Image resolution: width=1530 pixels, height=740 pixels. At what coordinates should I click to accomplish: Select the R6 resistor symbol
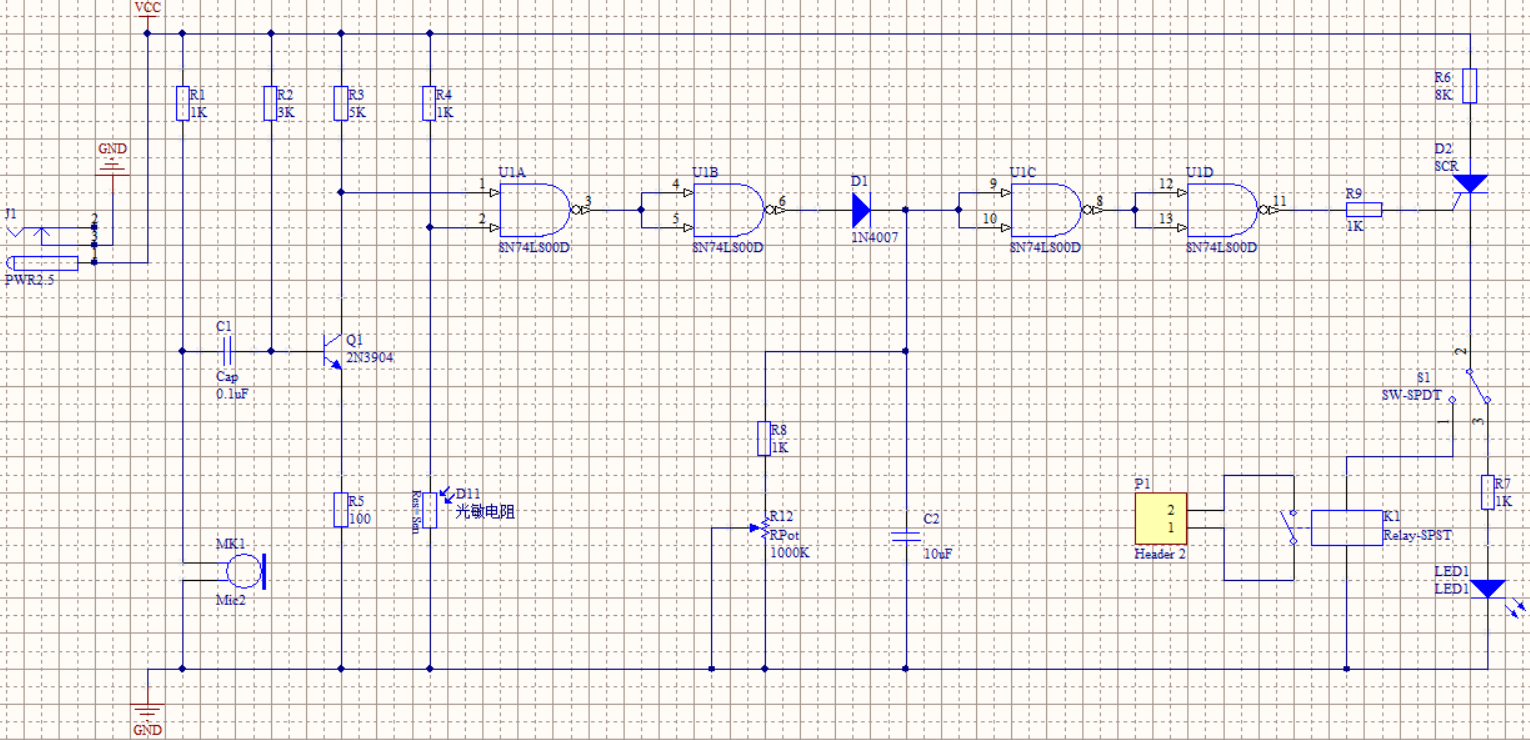[x=1470, y=86]
